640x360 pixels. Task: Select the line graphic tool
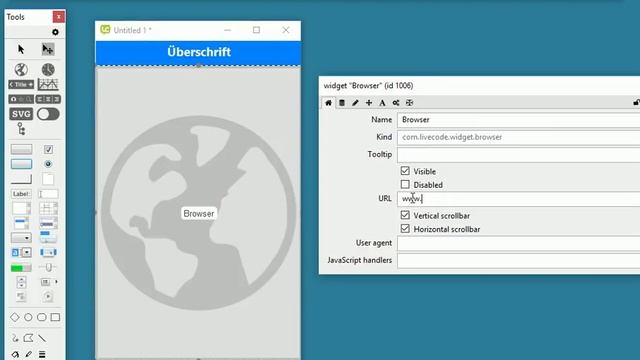click(x=42, y=338)
